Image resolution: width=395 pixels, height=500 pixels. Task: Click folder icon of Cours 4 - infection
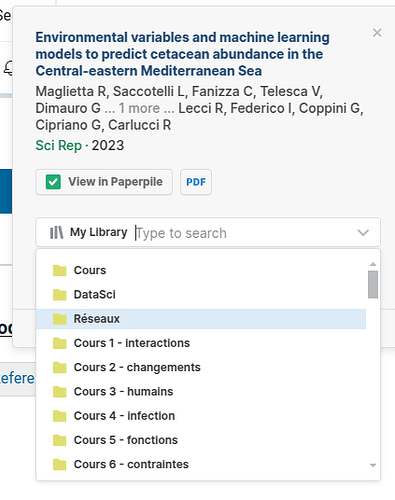pos(60,416)
